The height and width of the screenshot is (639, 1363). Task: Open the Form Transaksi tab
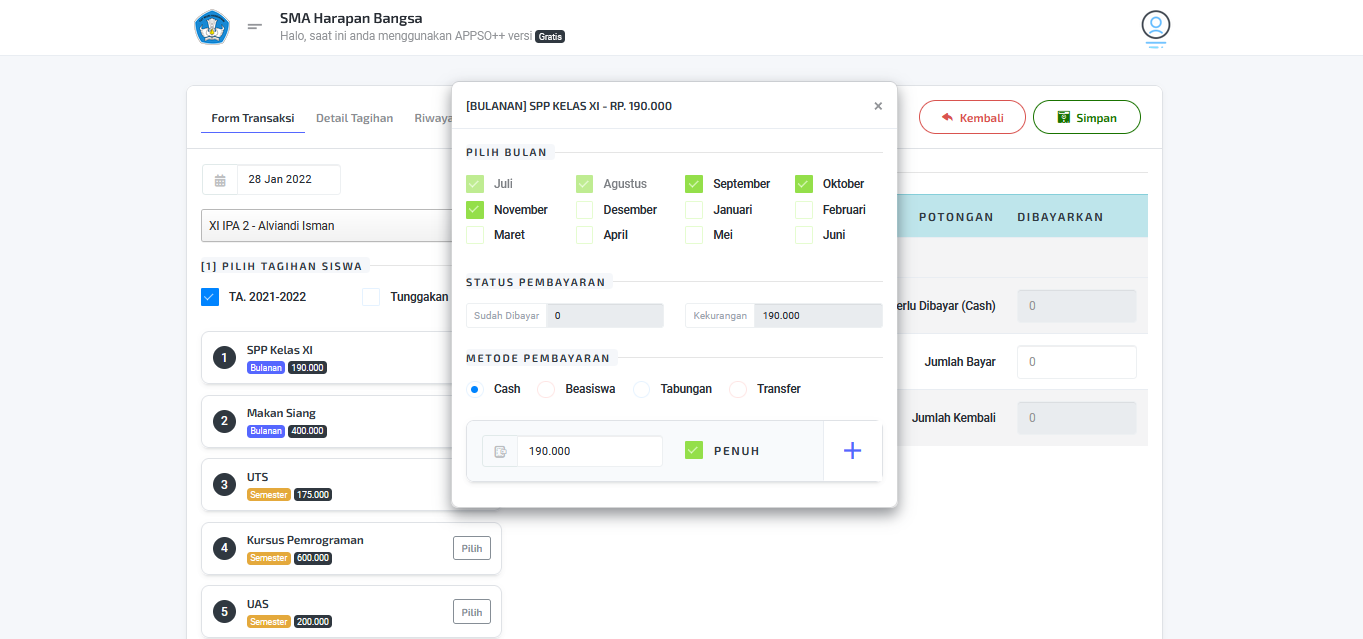coord(252,118)
